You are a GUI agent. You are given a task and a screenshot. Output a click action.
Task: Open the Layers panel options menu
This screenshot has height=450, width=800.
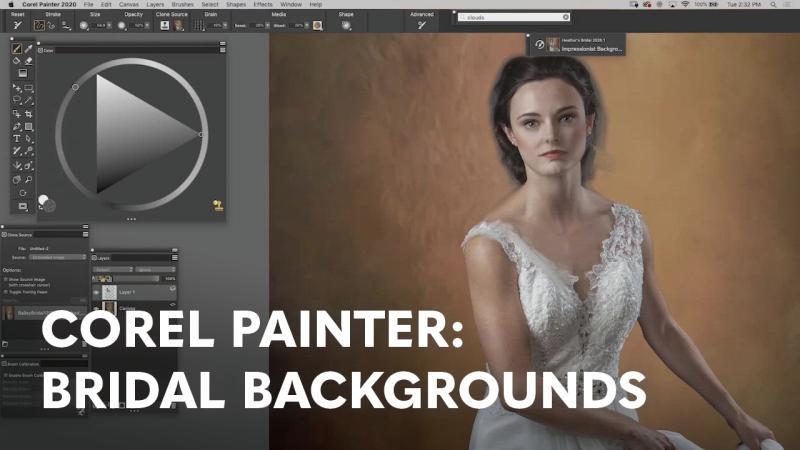(x=174, y=257)
